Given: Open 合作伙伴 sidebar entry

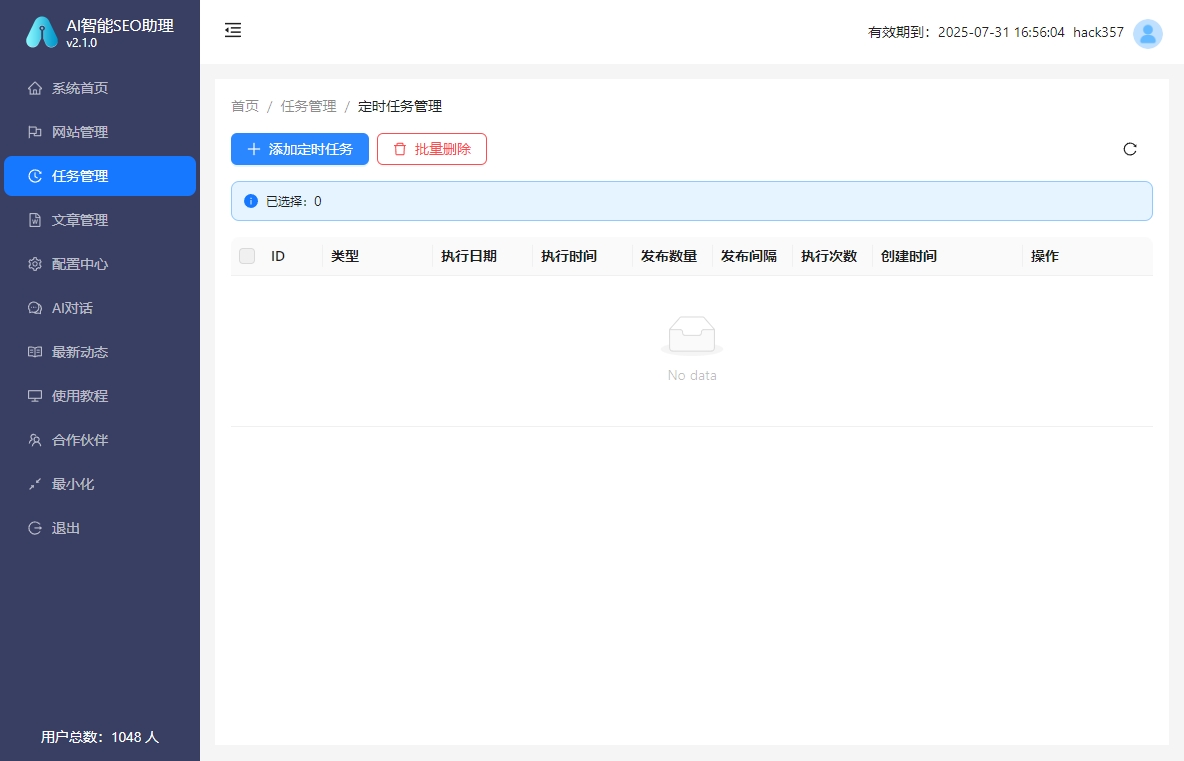Looking at the screenshot, I should pos(100,440).
